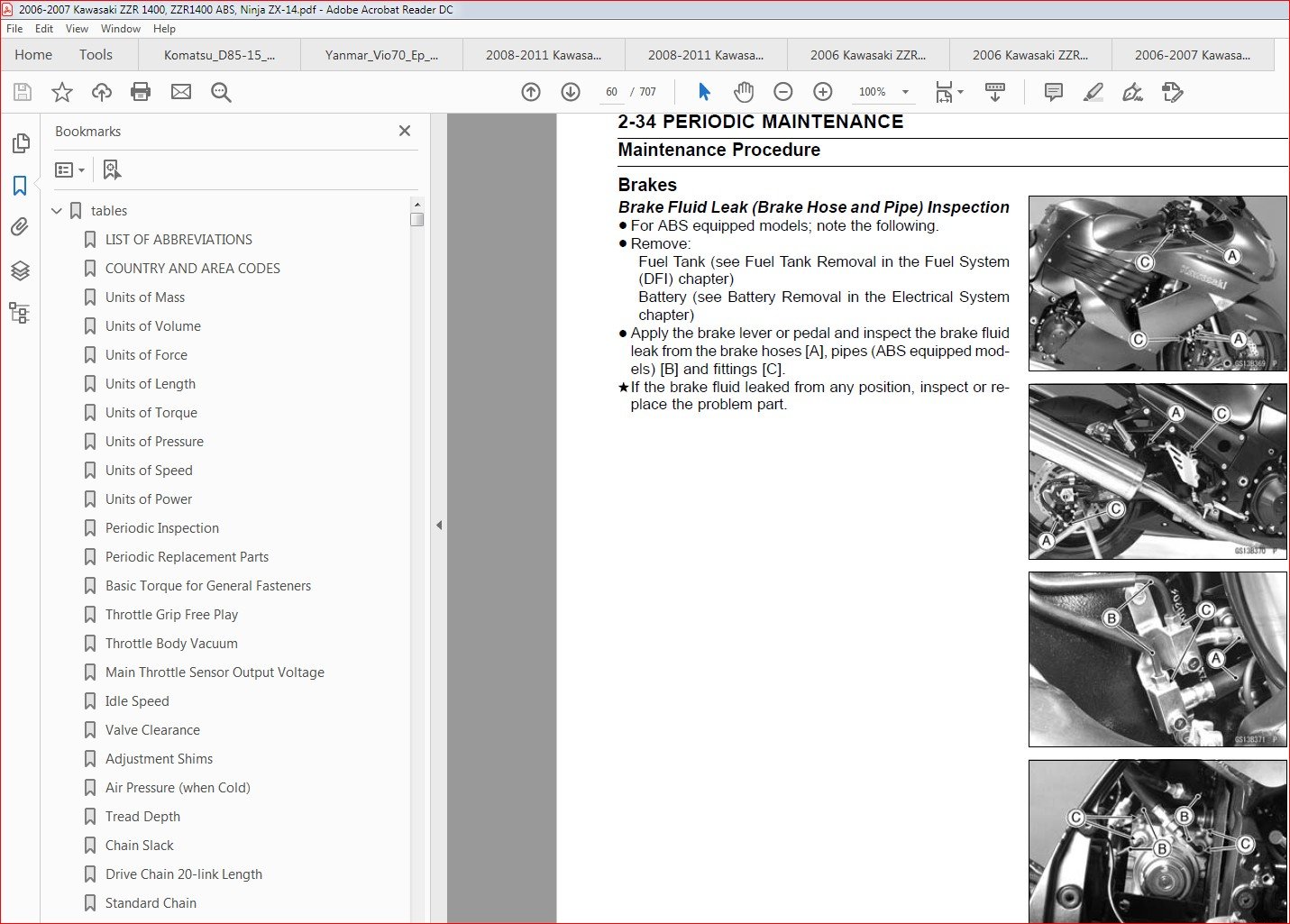
Task: Open the Sign document pen icon
Action: point(1133,92)
